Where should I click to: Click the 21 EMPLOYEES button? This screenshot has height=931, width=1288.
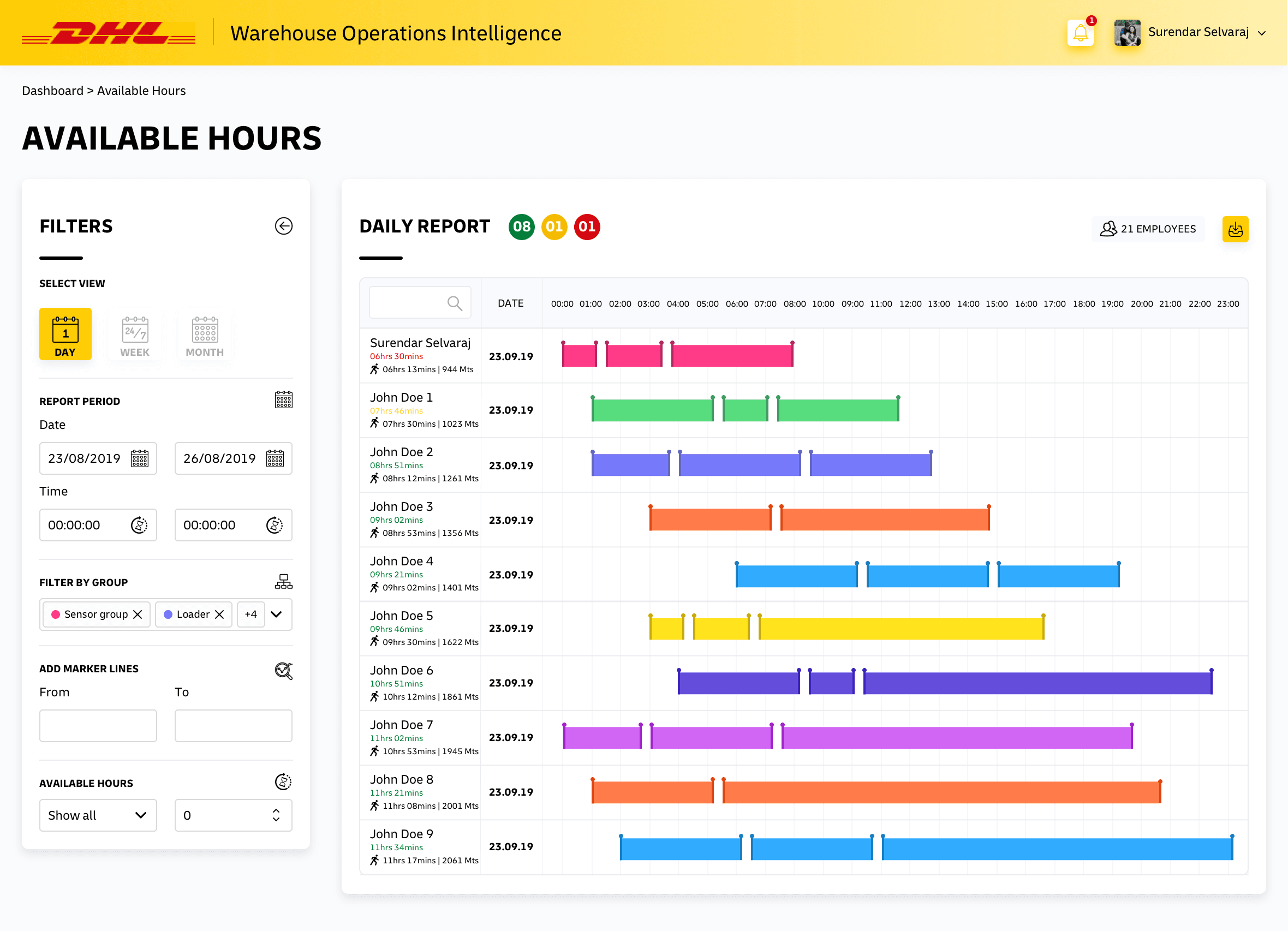[x=1147, y=229]
